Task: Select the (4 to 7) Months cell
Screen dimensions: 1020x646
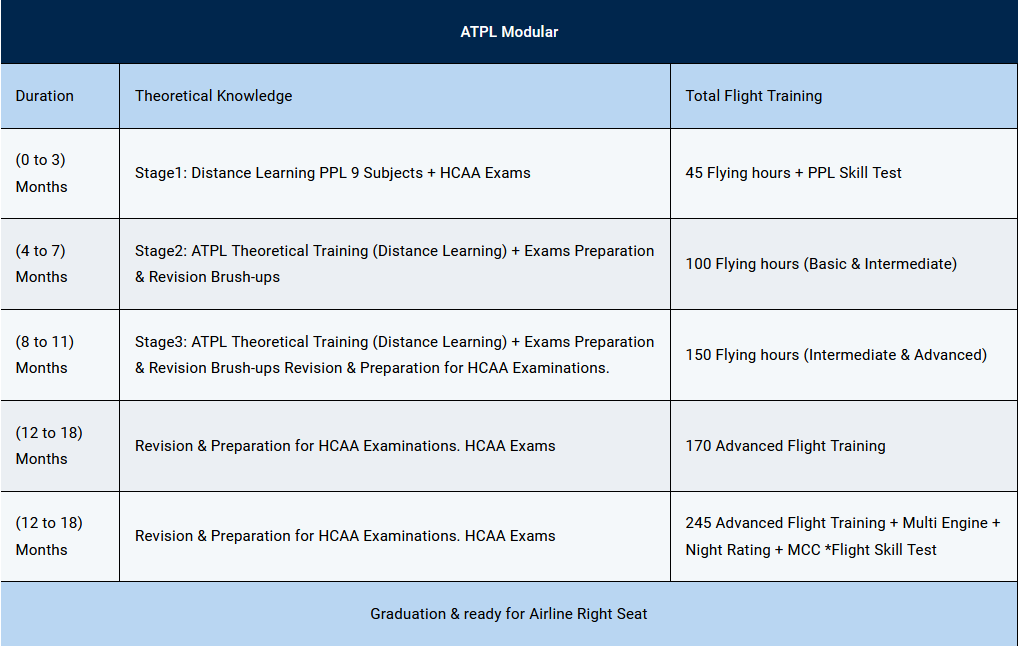Action: (x=42, y=264)
